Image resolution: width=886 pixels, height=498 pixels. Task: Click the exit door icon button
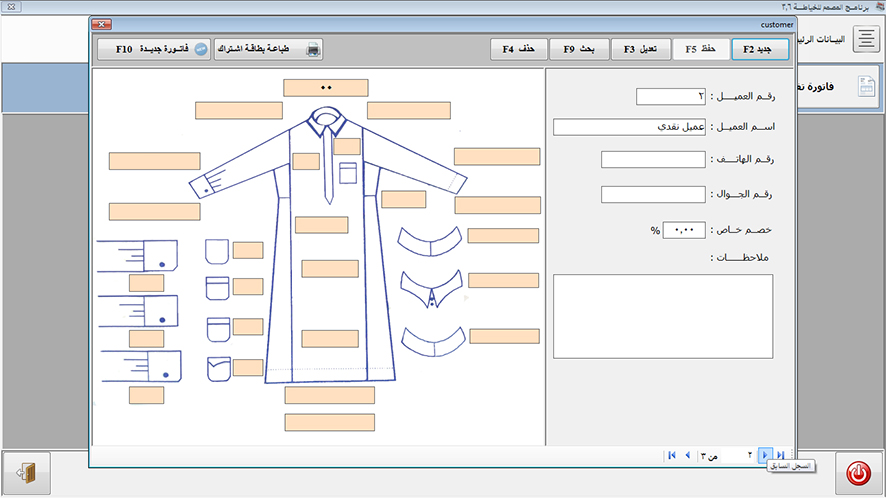click(x=27, y=472)
